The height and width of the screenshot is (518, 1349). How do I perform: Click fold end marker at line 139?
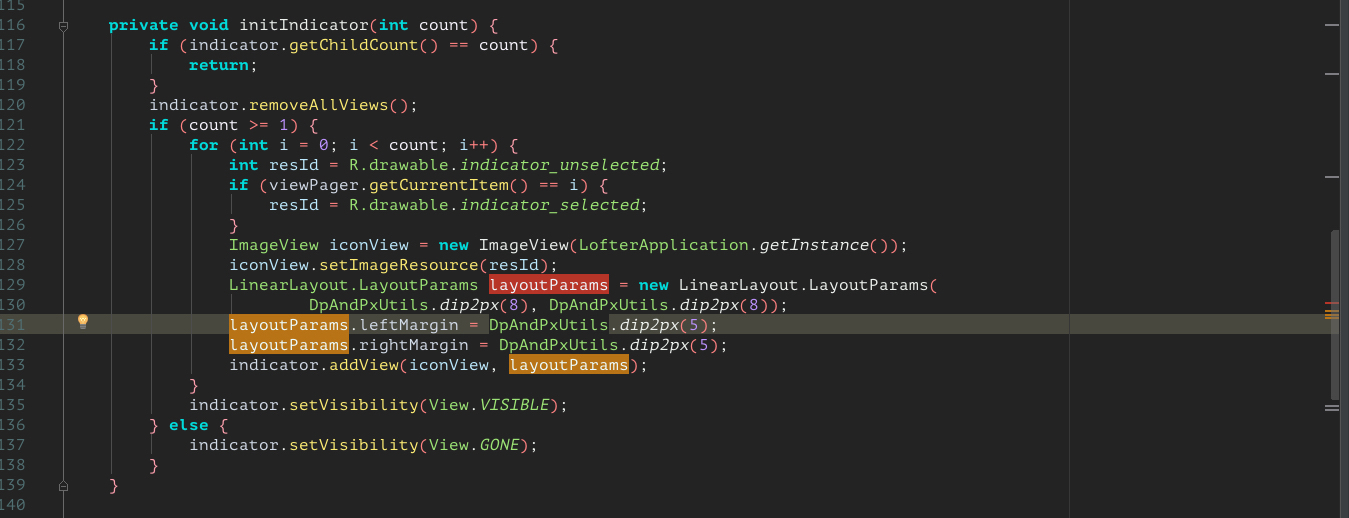pyautogui.click(x=63, y=487)
